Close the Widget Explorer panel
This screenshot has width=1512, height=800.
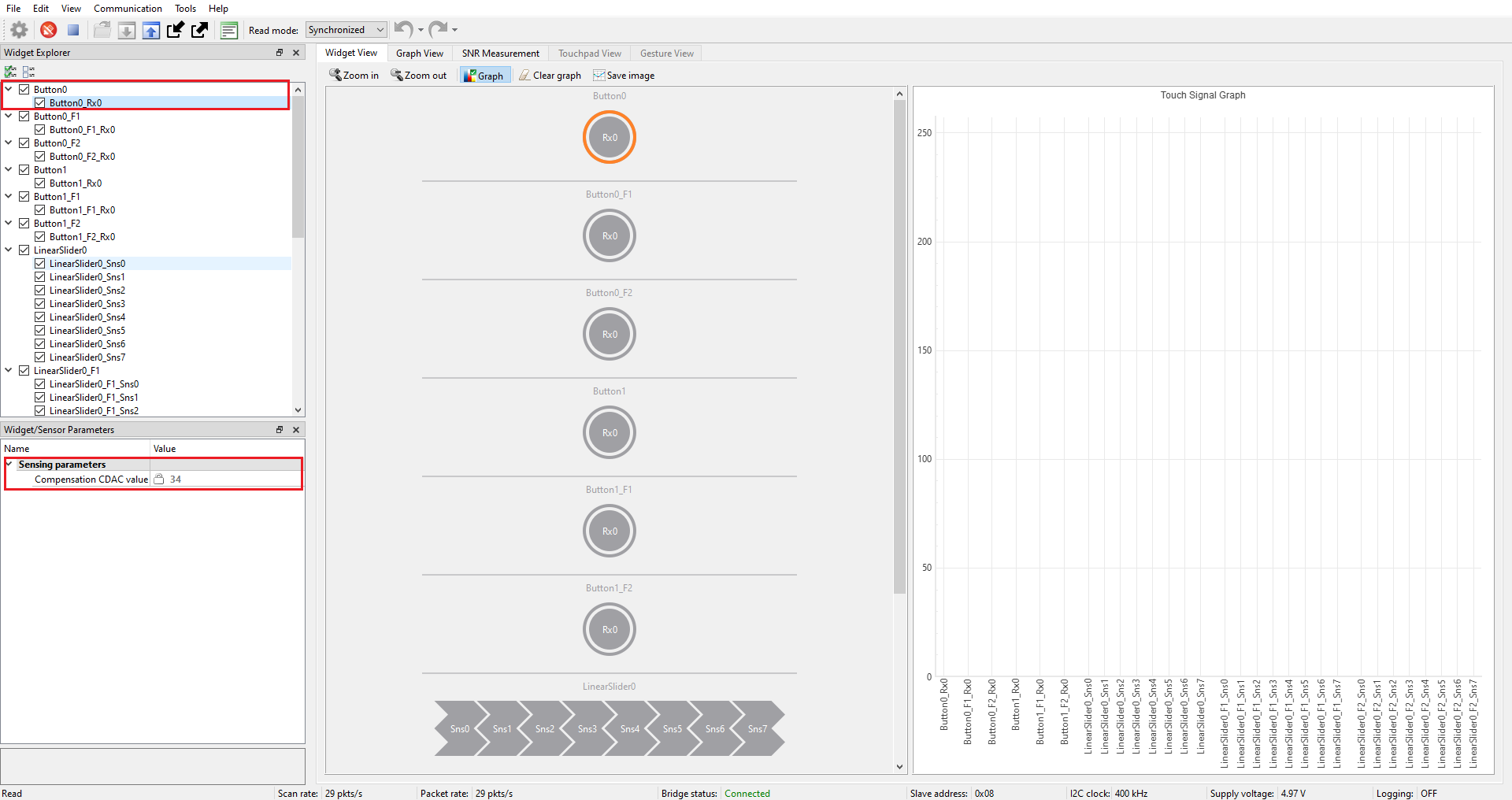296,53
